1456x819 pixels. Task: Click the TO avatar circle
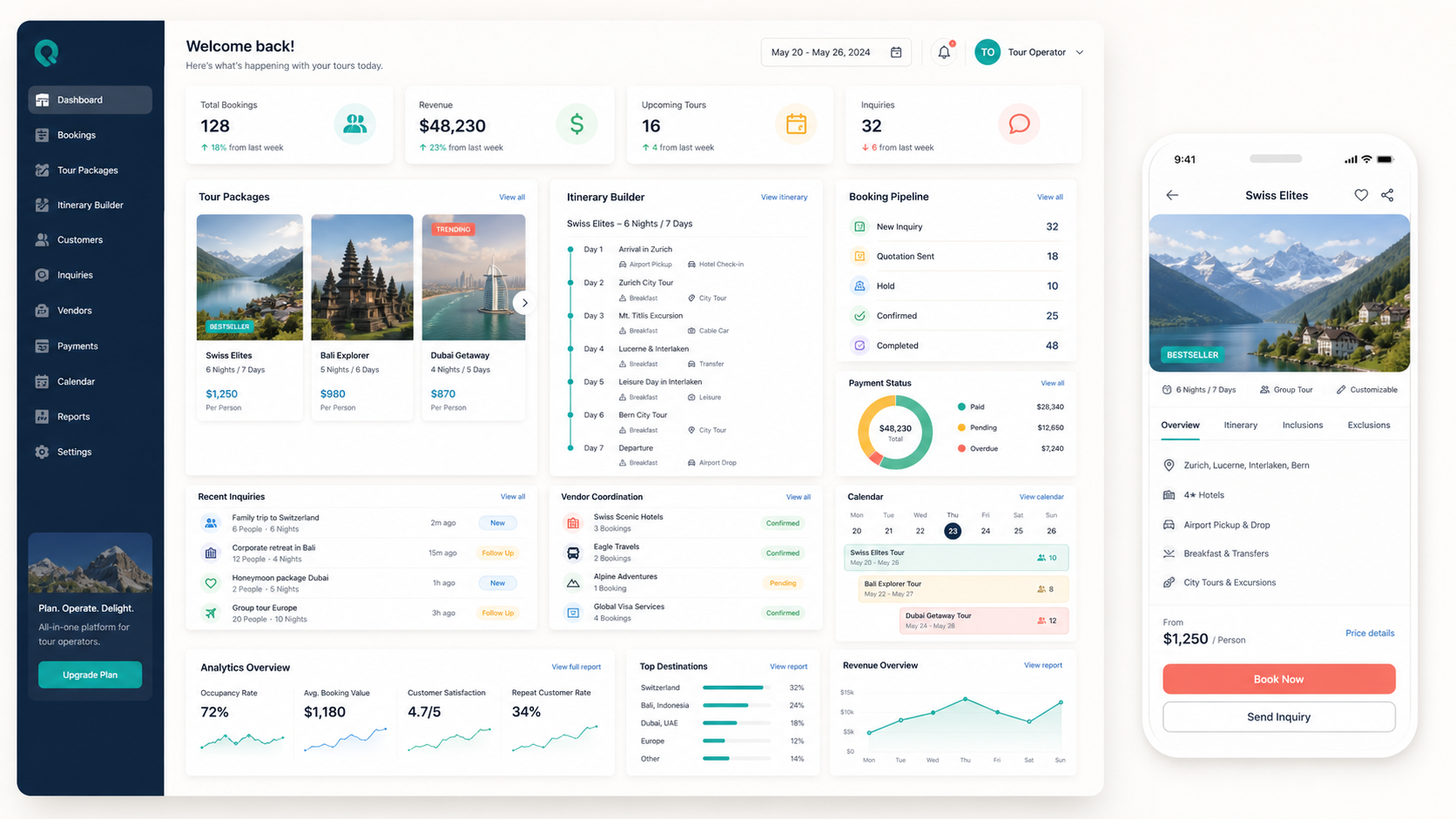click(988, 52)
